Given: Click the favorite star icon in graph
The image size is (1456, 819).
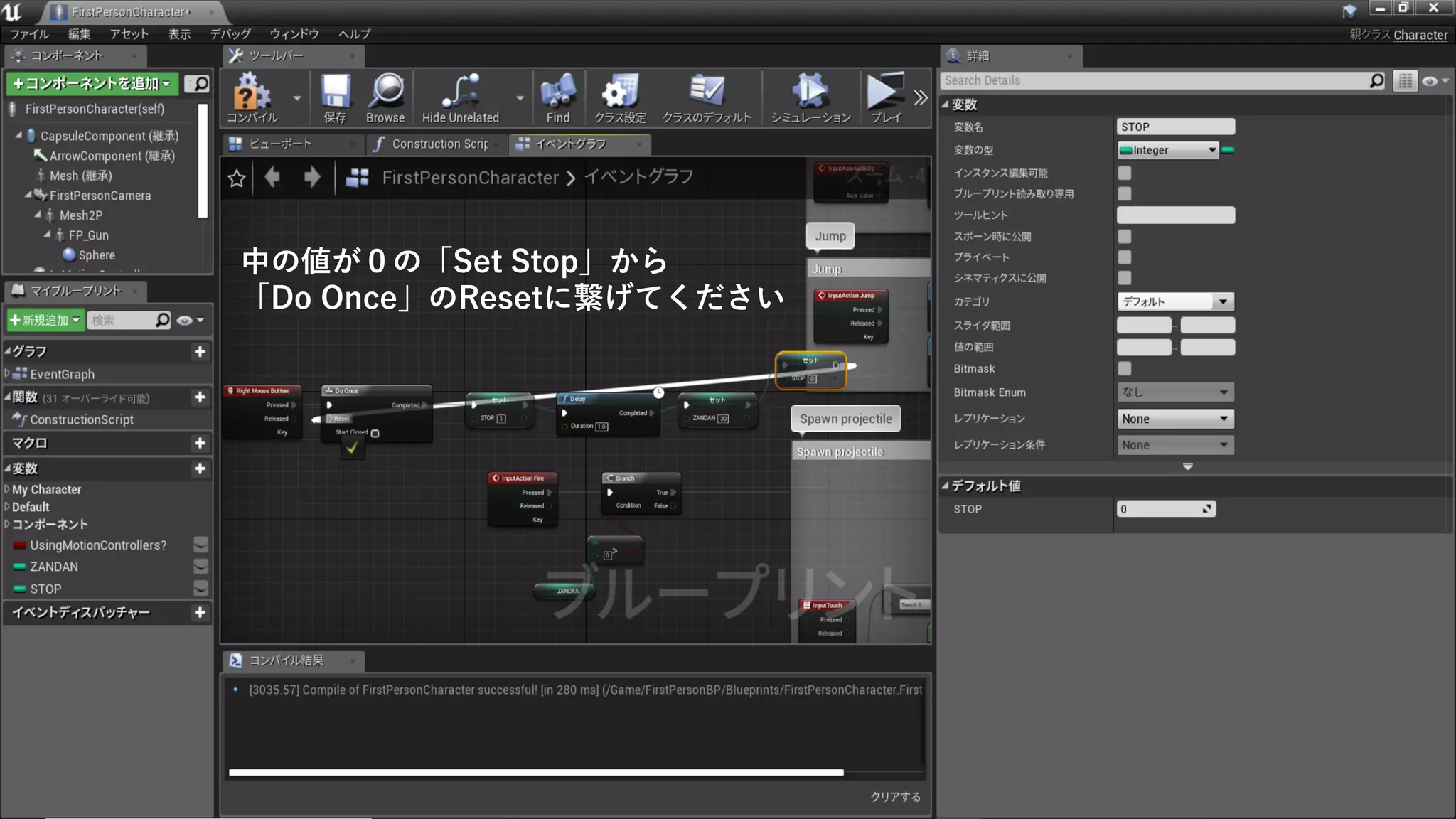Looking at the screenshot, I should coord(237,178).
